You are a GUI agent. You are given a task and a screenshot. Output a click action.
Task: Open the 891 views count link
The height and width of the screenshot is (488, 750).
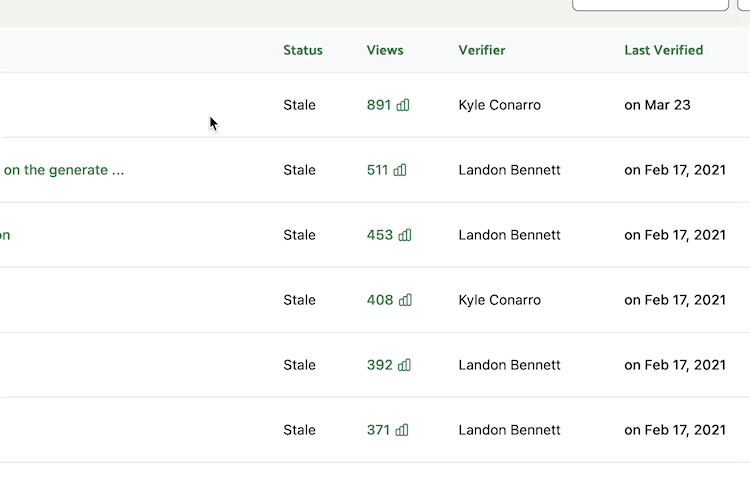coord(379,105)
